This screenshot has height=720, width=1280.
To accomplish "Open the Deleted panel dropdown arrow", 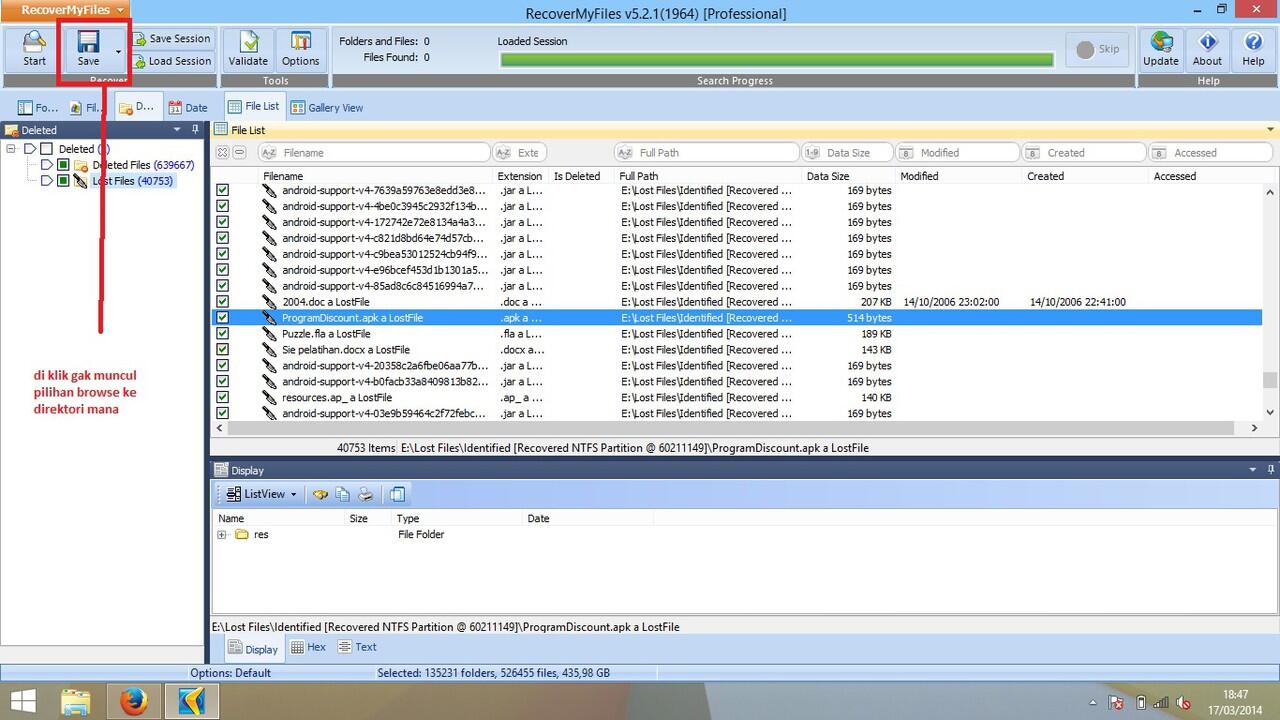I will click(x=177, y=129).
